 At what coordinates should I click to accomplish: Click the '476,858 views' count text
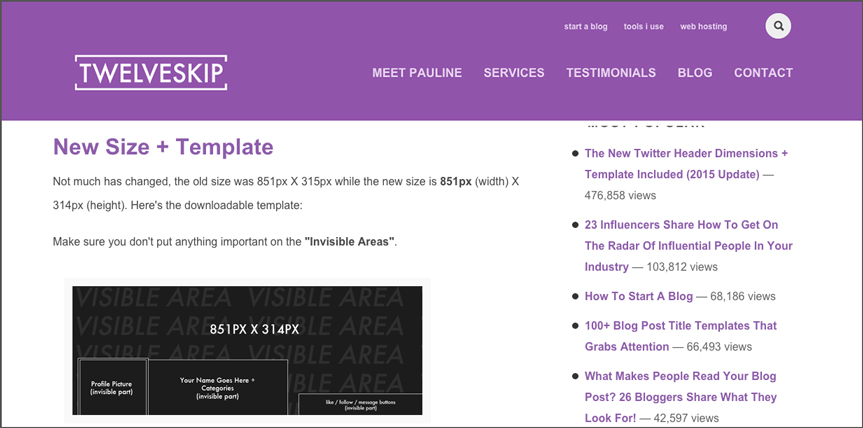coord(620,195)
